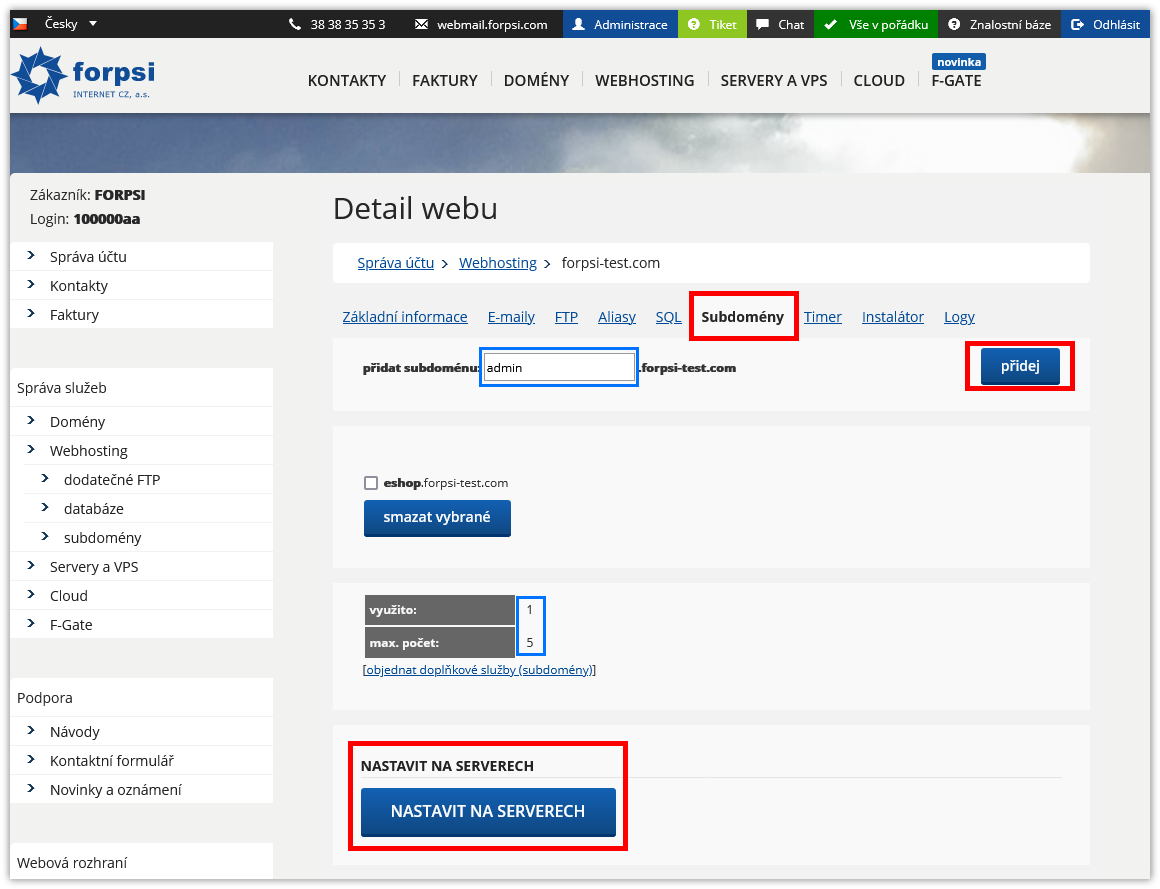The height and width of the screenshot is (889, 1160).
Task: Click the novinka badge above F-GATE
Action: 959,62
